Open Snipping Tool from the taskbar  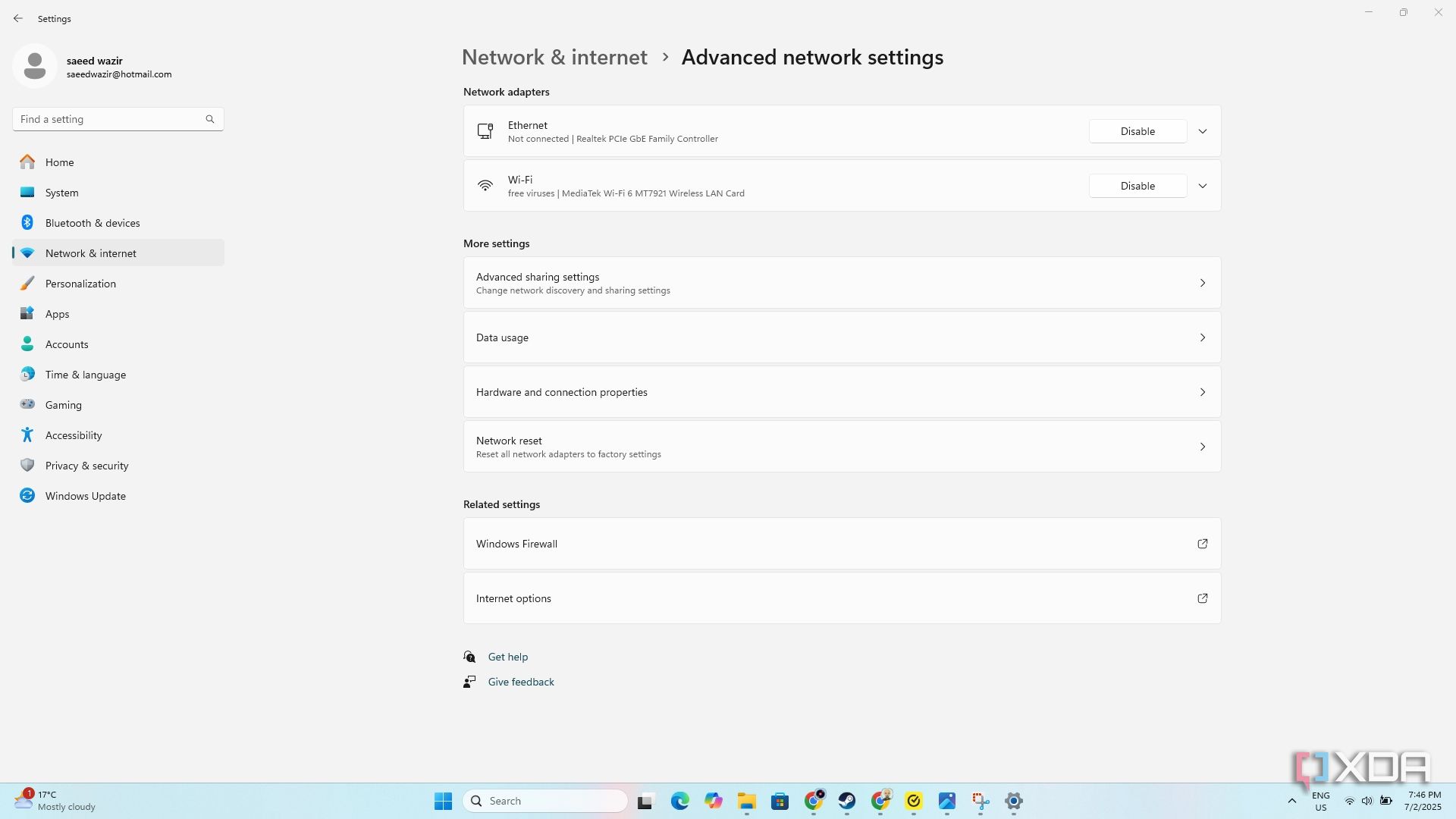pyautogui.click(x=981, y=801)
